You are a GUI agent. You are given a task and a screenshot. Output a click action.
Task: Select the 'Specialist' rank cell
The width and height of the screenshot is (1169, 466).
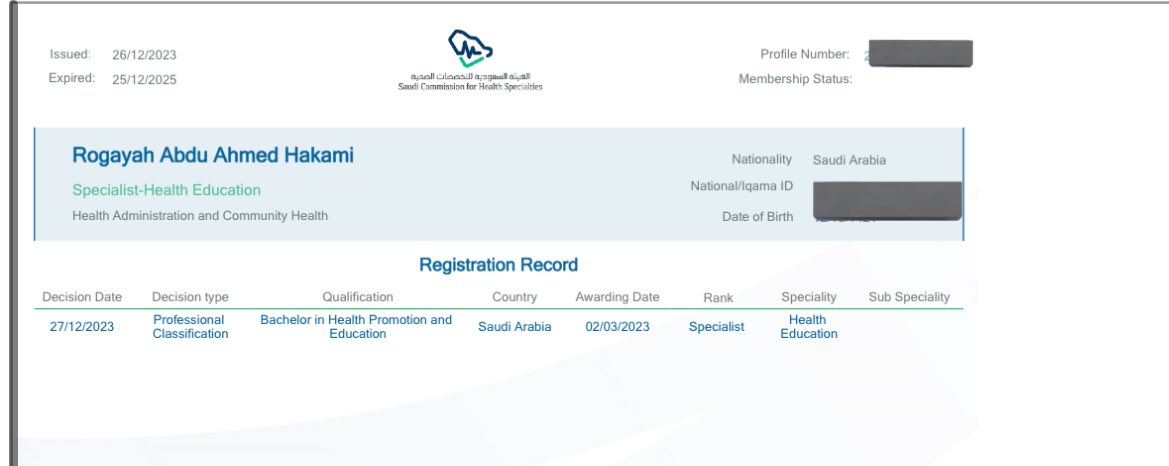pos(716,327)
